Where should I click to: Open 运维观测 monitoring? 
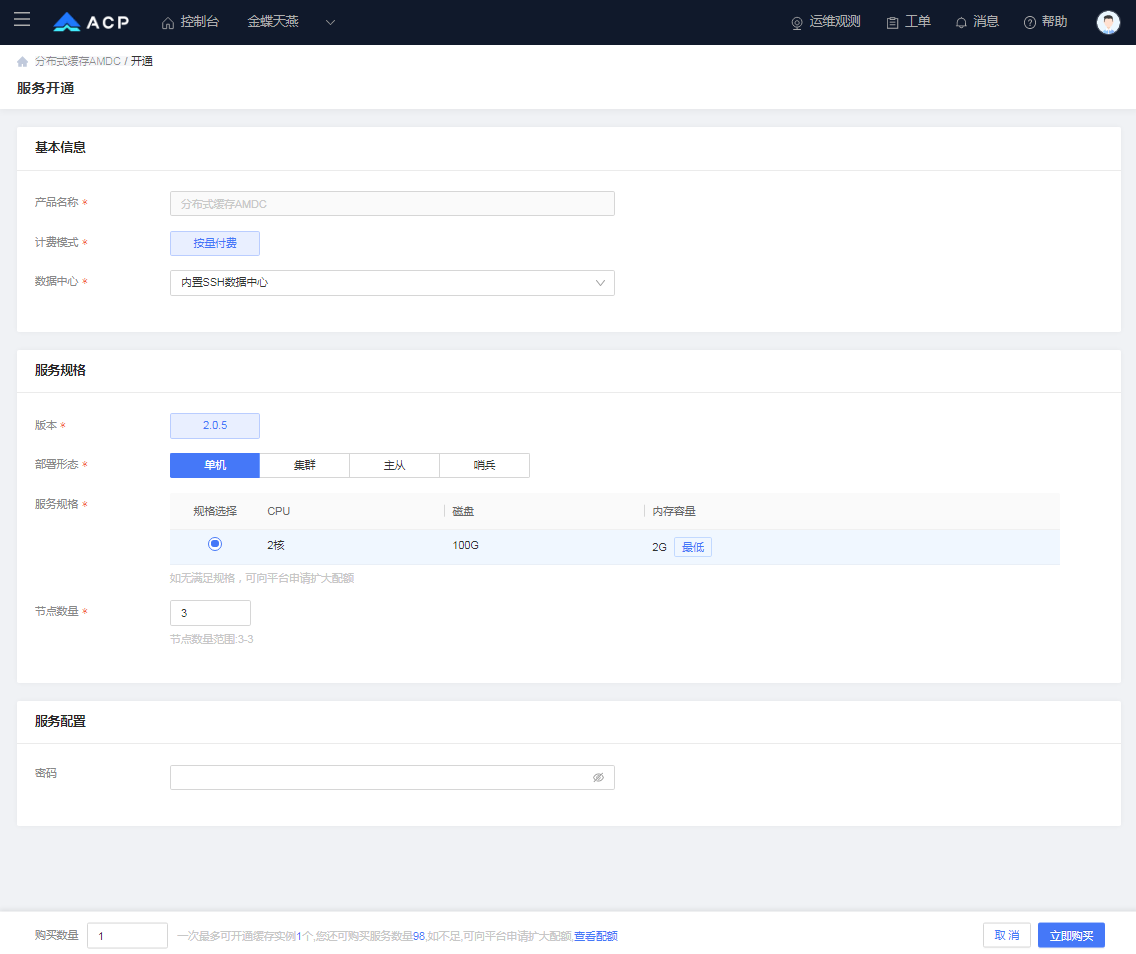[825, 22]
